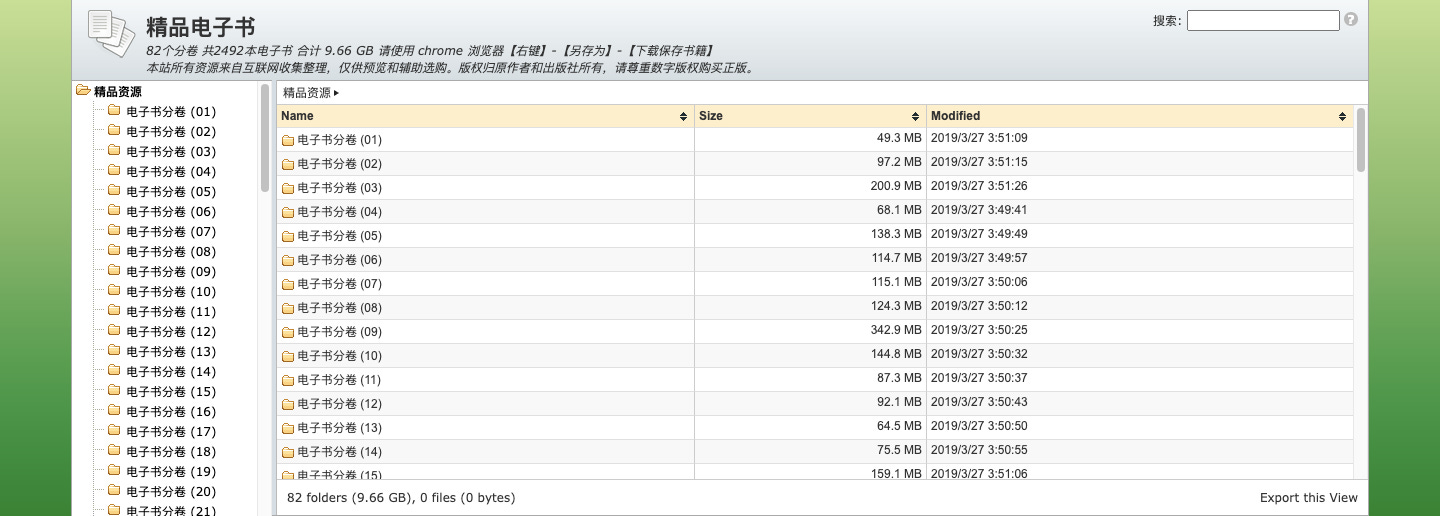Screen dimensions: 1440x516
Task: Select the 精品资源 root label in tree
Action: click(x=118, y=92)
